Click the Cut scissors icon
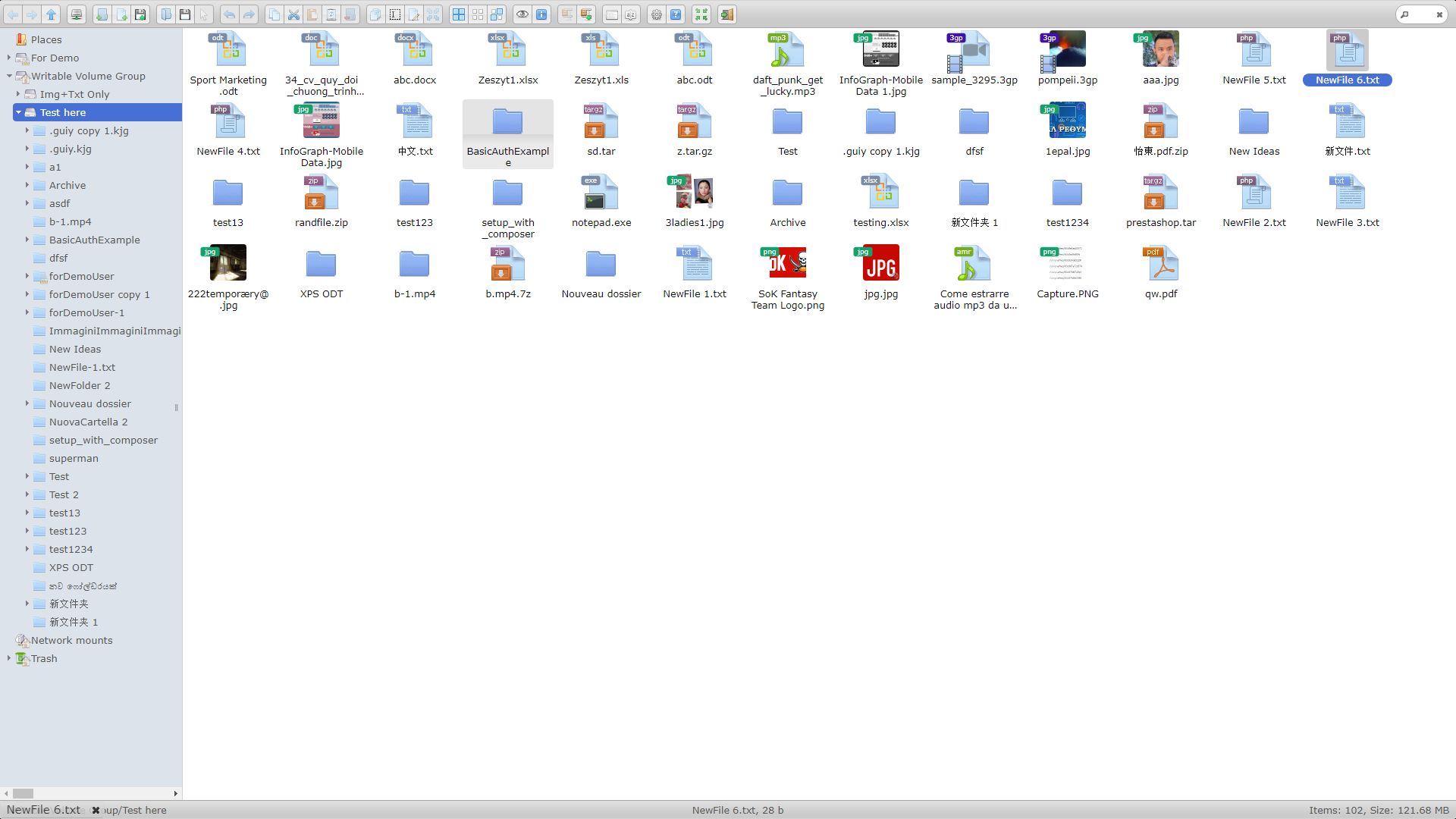 [x=293, y=14]
